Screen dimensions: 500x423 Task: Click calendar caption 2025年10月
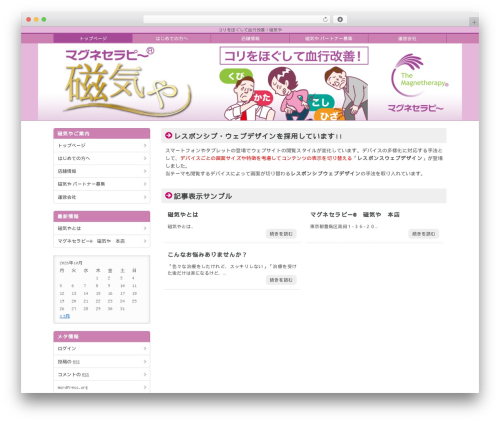tap(71, 263)
